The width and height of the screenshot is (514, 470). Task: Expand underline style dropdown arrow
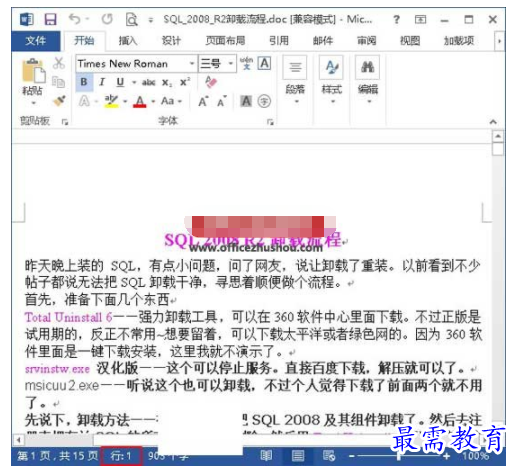point(134,82)
